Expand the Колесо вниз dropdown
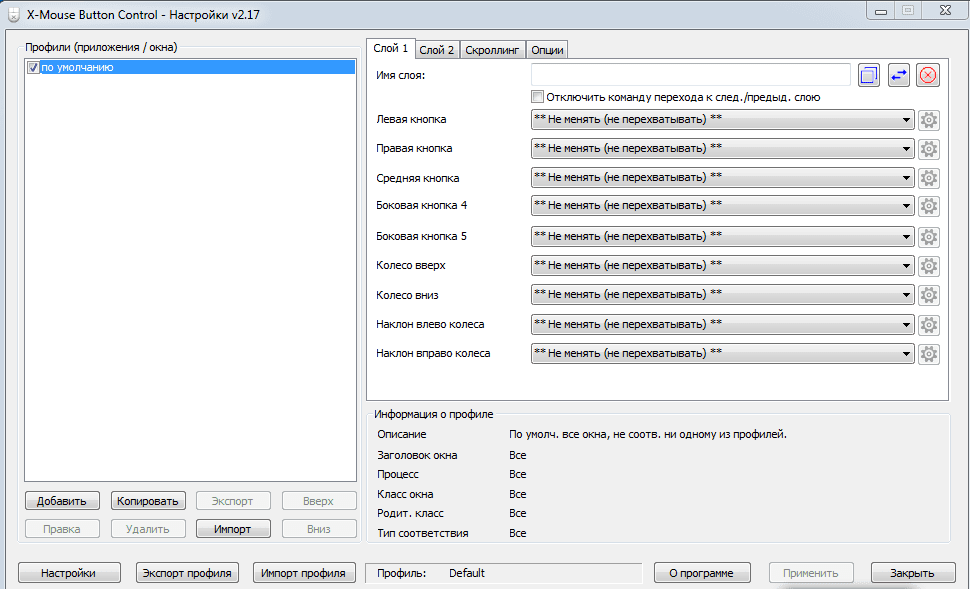The image size is (970, 589). pyautogui.click(x=906, y=296)
